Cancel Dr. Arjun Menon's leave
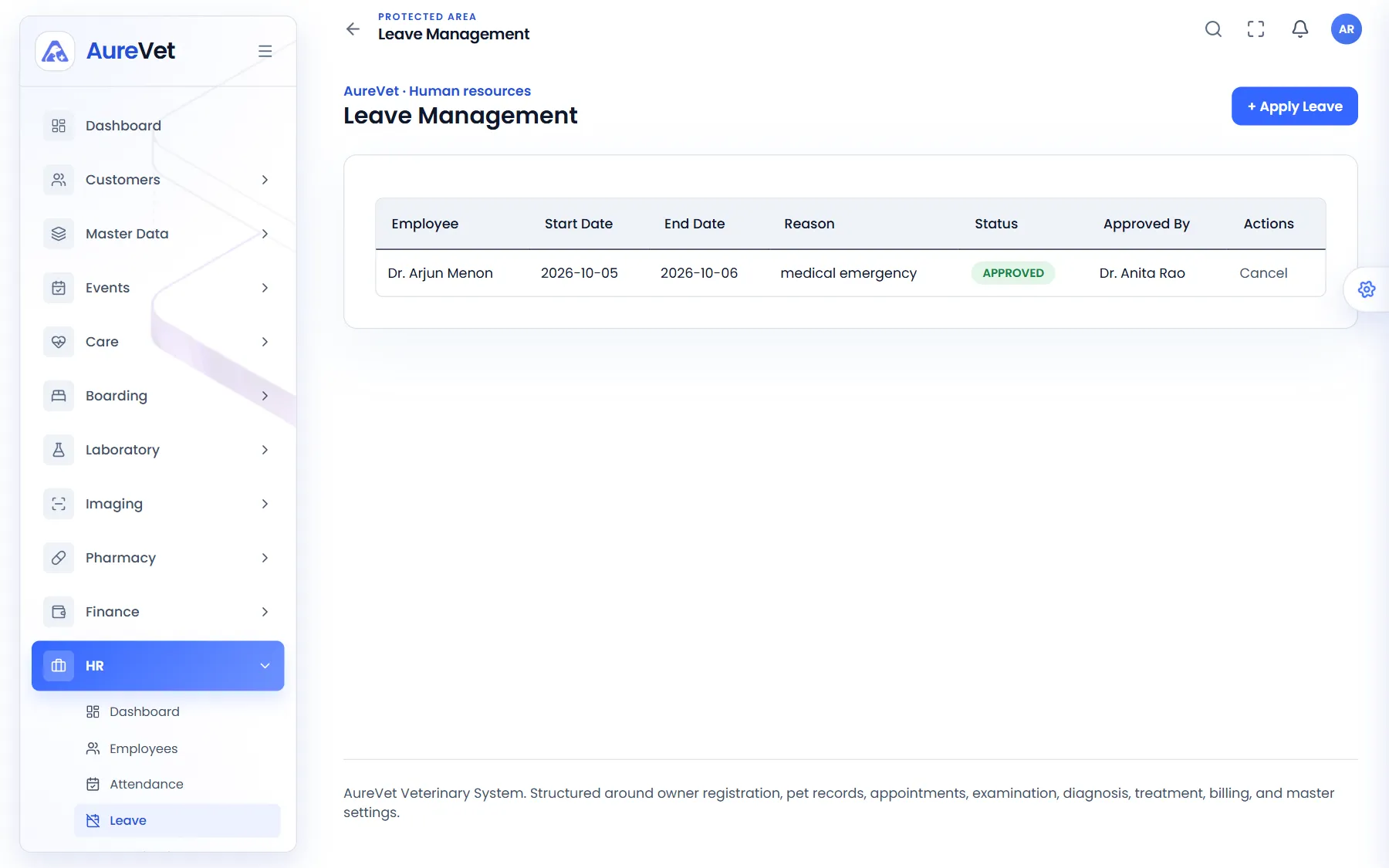This screenshot has width=1389, height=868. 1263,273
